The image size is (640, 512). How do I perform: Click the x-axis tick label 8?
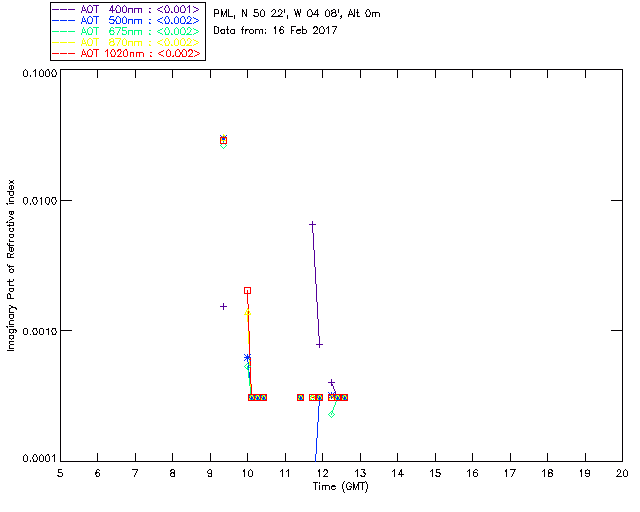pos(173,474)
